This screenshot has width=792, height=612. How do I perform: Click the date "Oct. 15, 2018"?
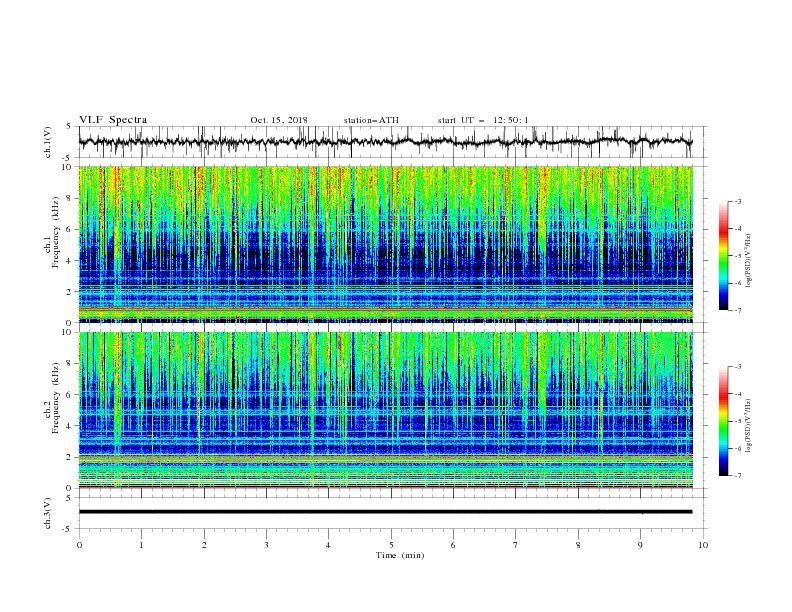[x=279, y=120]
